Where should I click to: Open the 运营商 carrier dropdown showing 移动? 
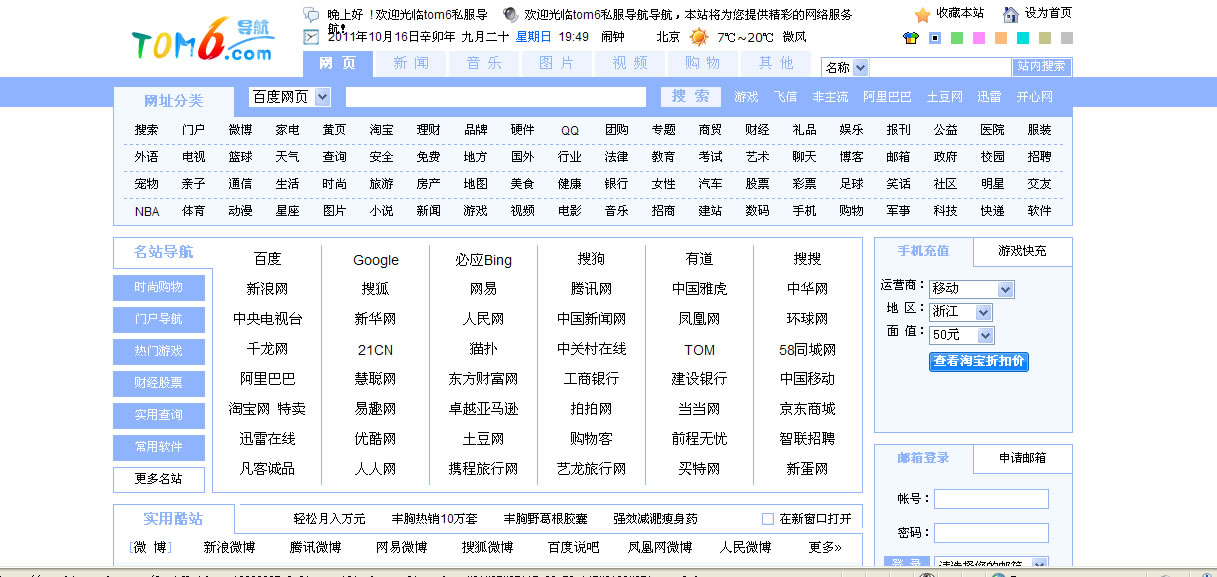[970, 289]
